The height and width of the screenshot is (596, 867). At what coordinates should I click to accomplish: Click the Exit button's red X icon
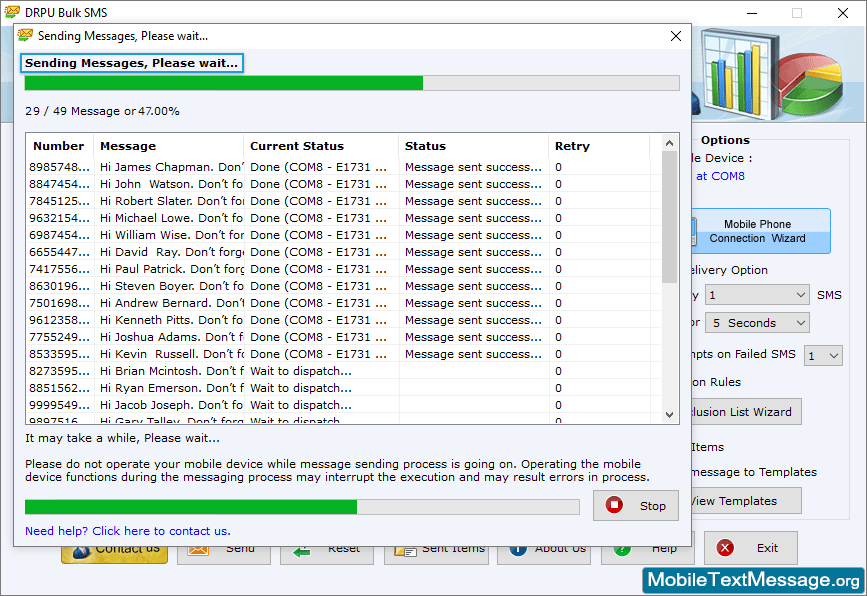click(x=725, y=548)
